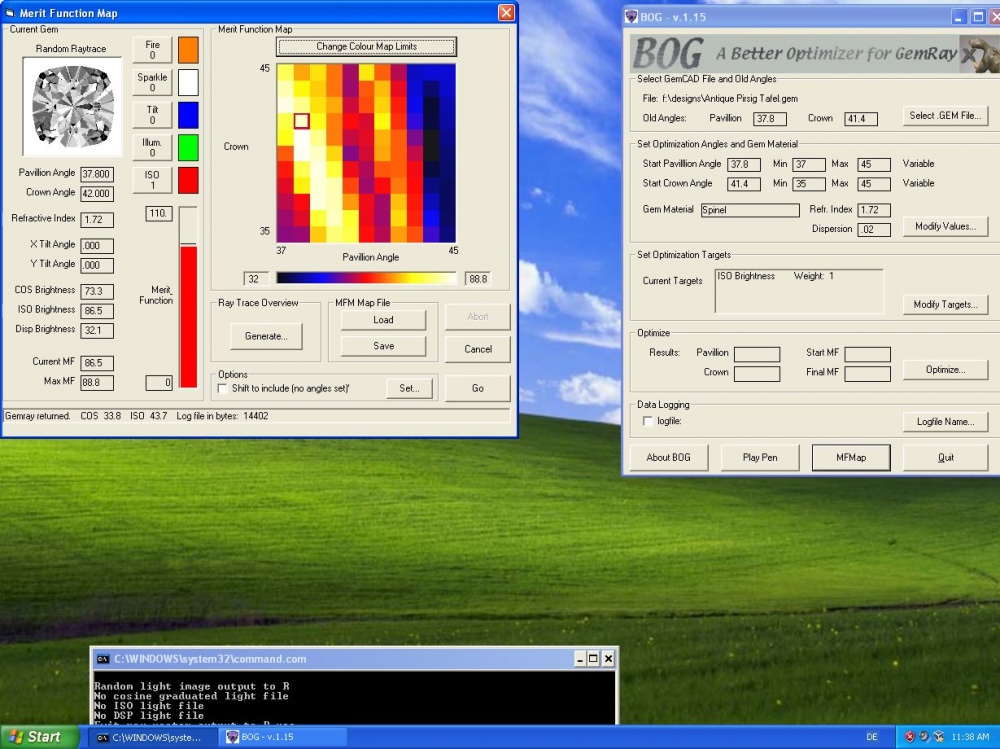Switch to command.com taskbar item
This screenshot has height=749, width=1000.
(151, 738)
